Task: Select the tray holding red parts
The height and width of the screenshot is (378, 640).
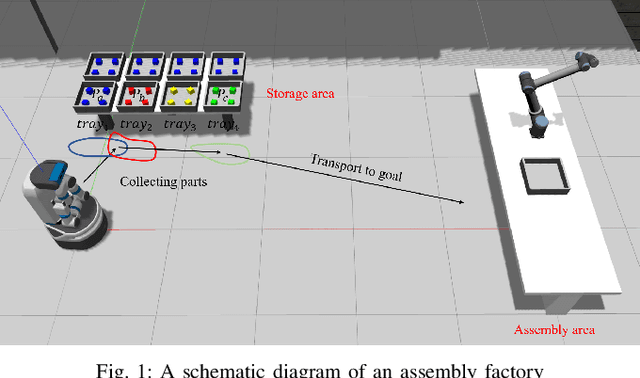Action: click(x=138, y=97)
